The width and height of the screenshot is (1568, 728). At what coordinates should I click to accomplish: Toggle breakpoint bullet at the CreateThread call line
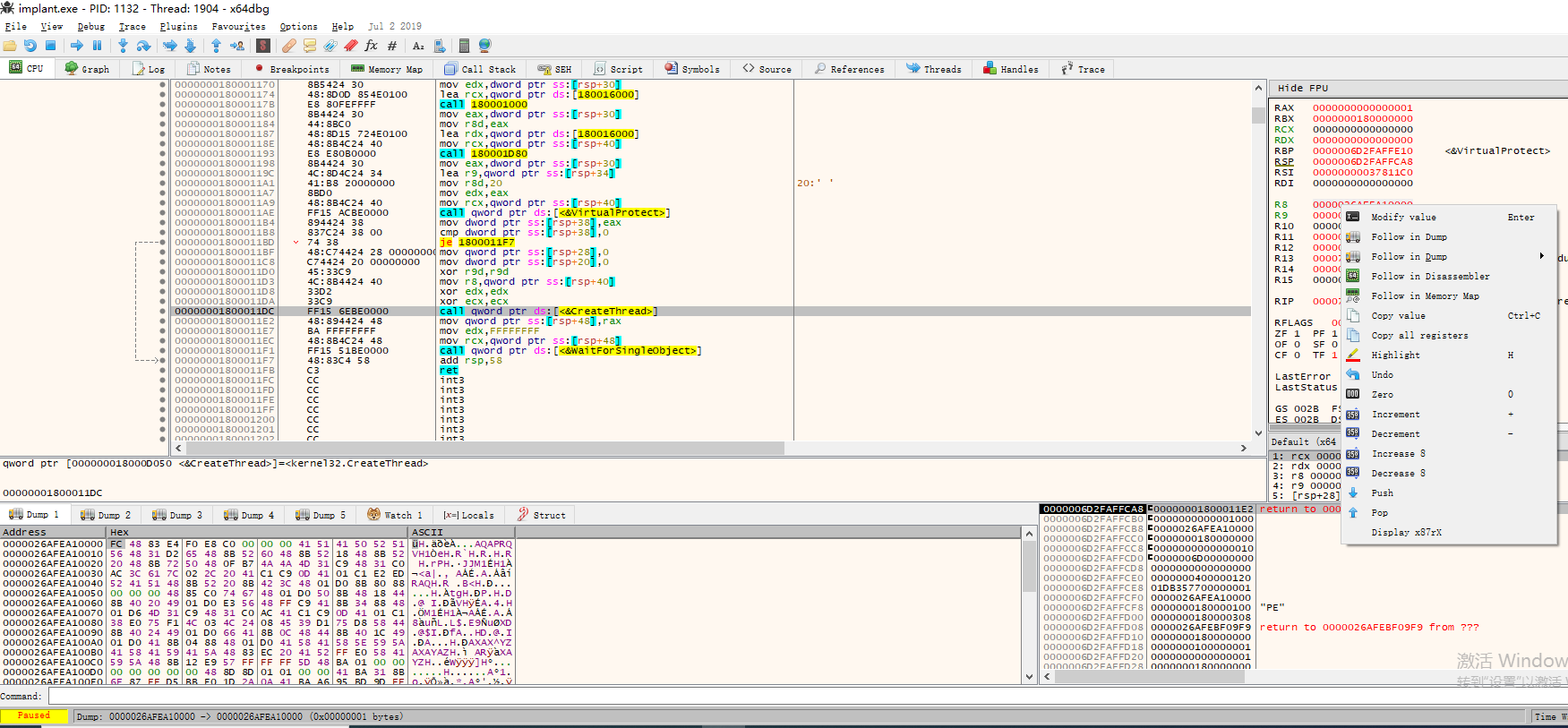click(162, 312)
